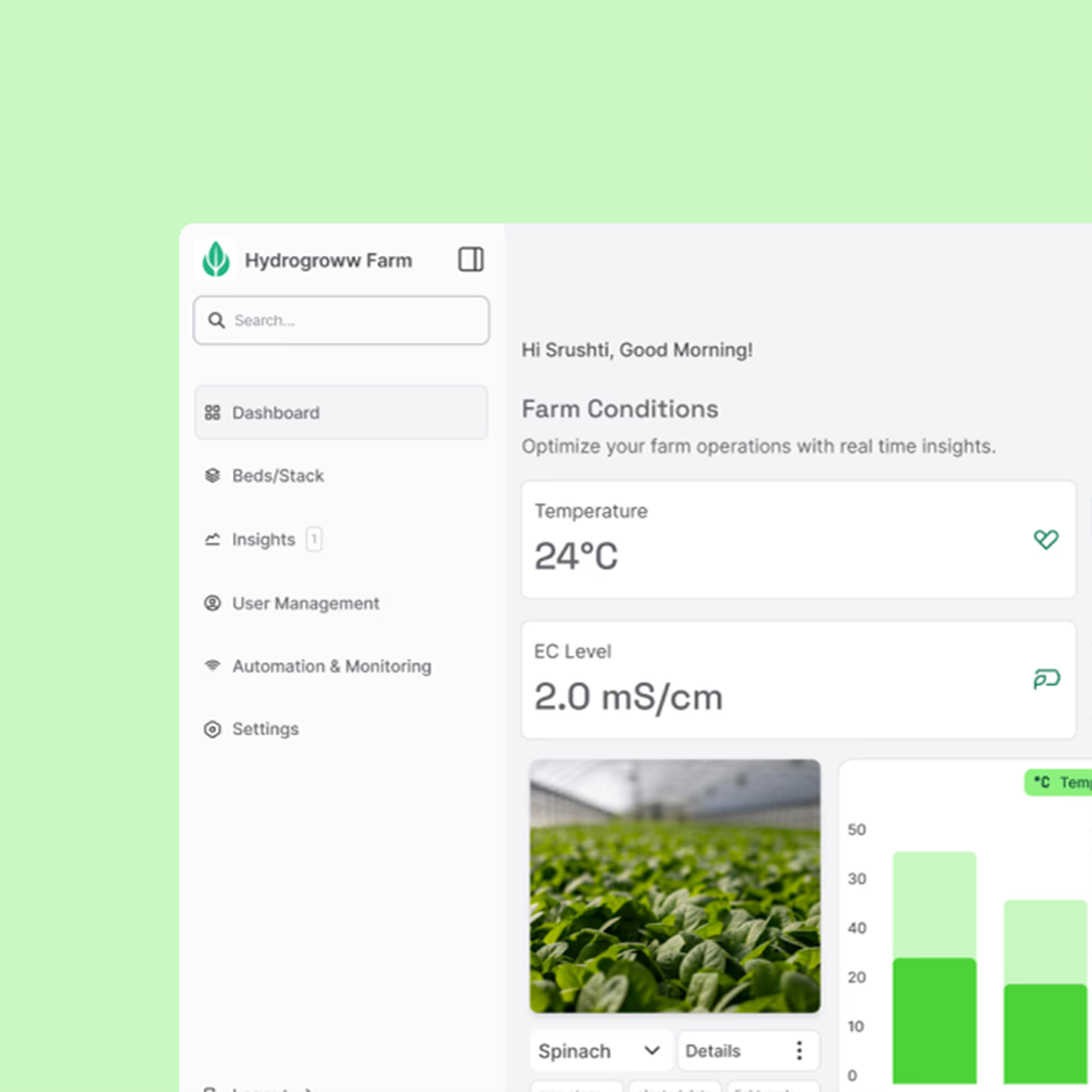
Task: Click the heart icon on Temperature card
Action: pos(1046,540)
